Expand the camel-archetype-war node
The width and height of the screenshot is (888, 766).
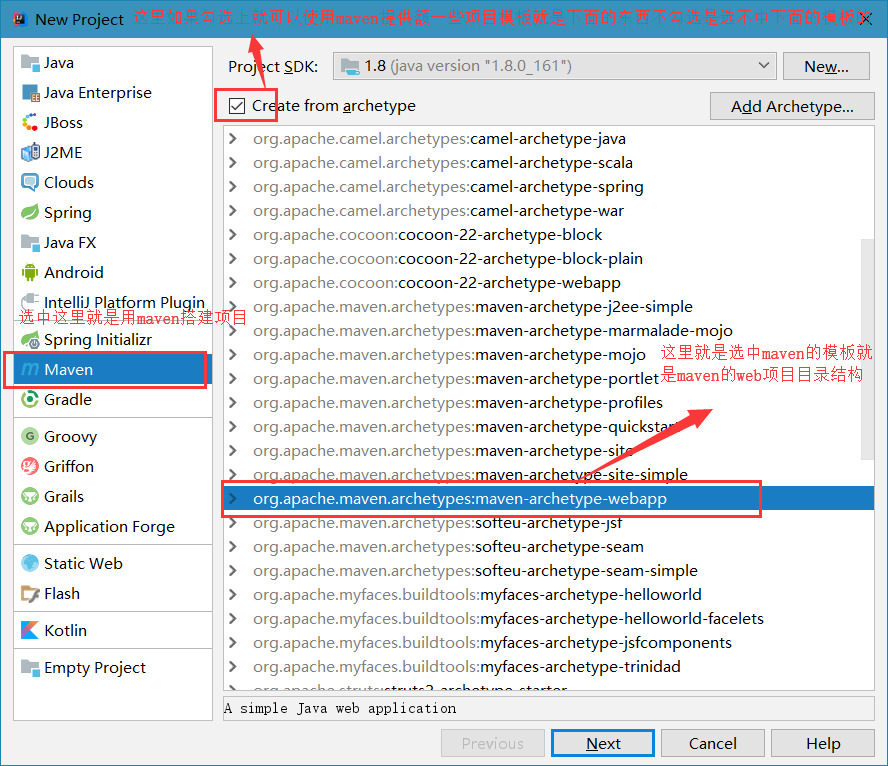[x=233, y=211]
